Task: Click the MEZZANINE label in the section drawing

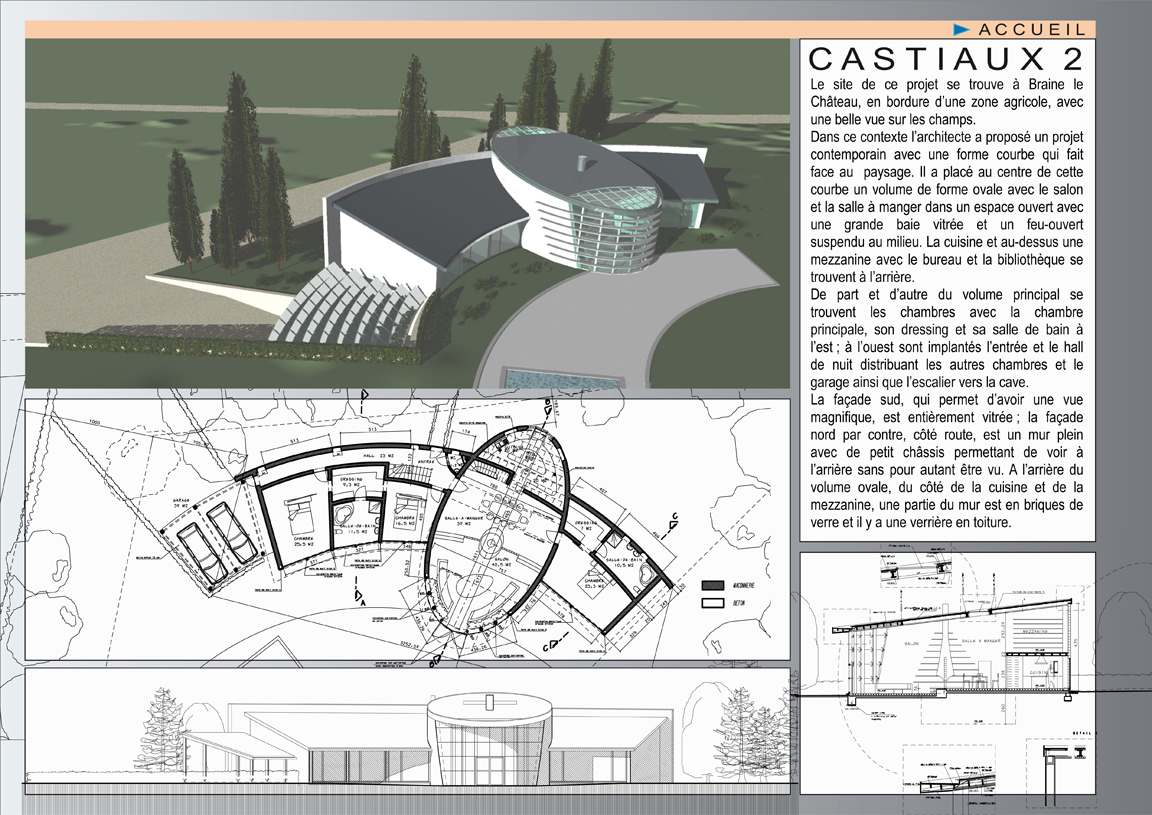Action: click(1037, 631)
